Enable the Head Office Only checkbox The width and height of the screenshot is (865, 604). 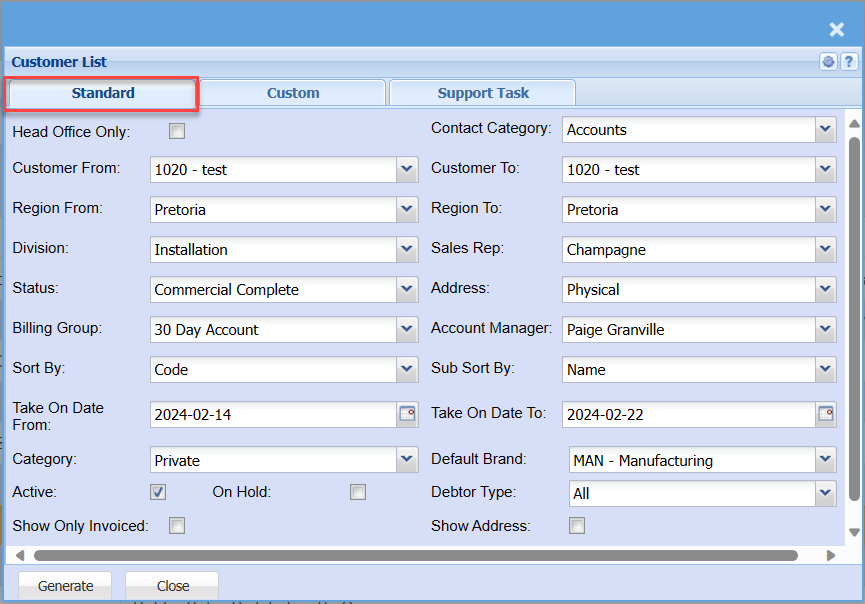[177, 131]
